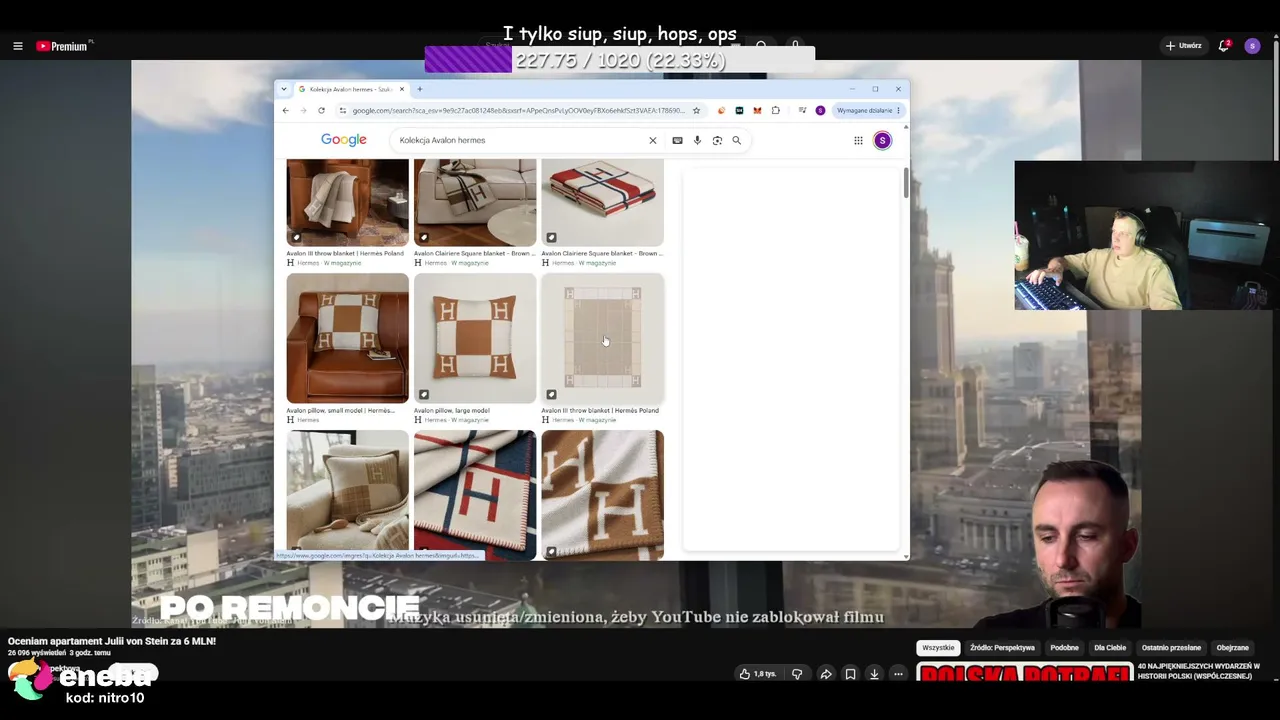1280x720 pixels.
Task: Click Avalon III throw blanket Hermès Poland caption under beige blanket
Action: 600,410
